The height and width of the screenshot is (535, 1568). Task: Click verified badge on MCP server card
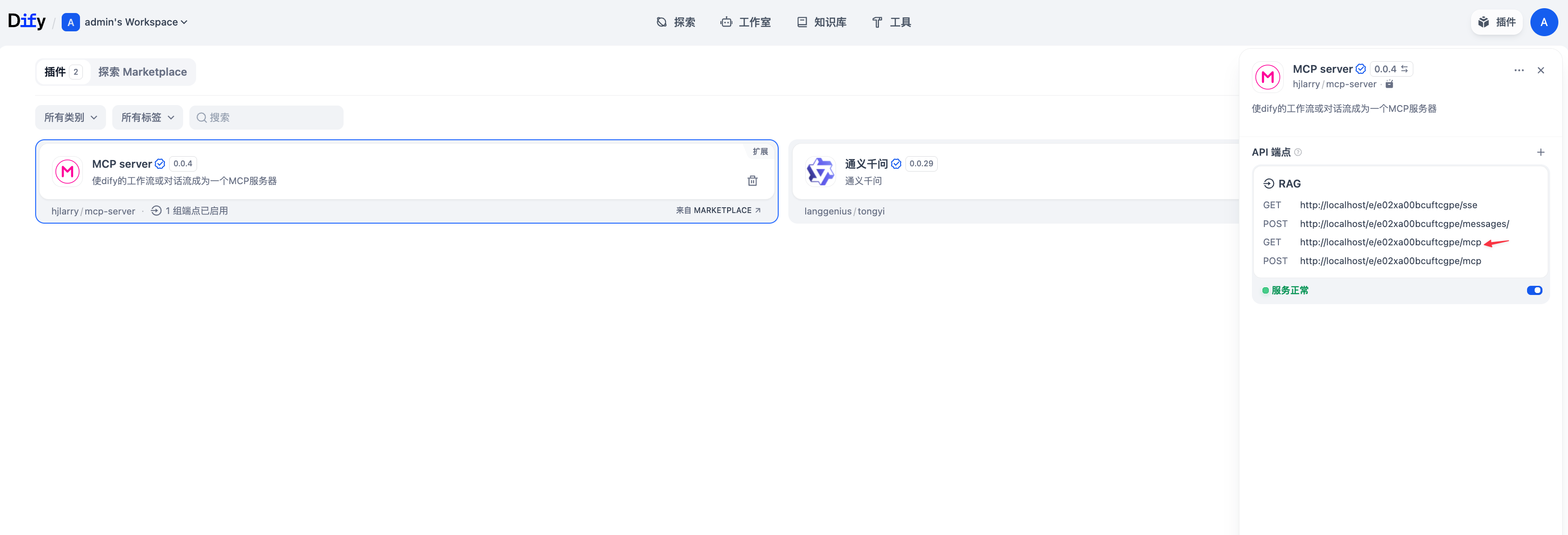coord(159,164)
